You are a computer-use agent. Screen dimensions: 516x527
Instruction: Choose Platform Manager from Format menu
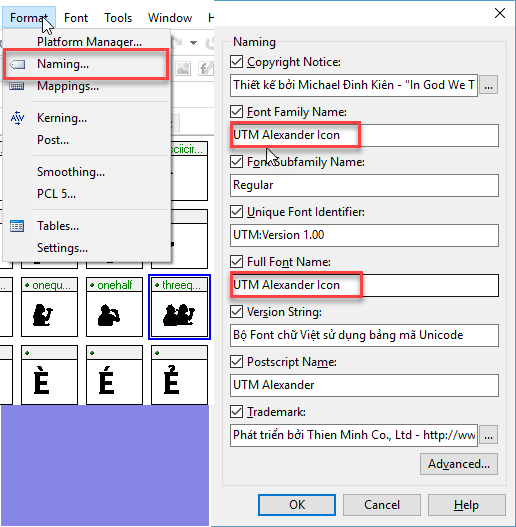tap(89, 42)
